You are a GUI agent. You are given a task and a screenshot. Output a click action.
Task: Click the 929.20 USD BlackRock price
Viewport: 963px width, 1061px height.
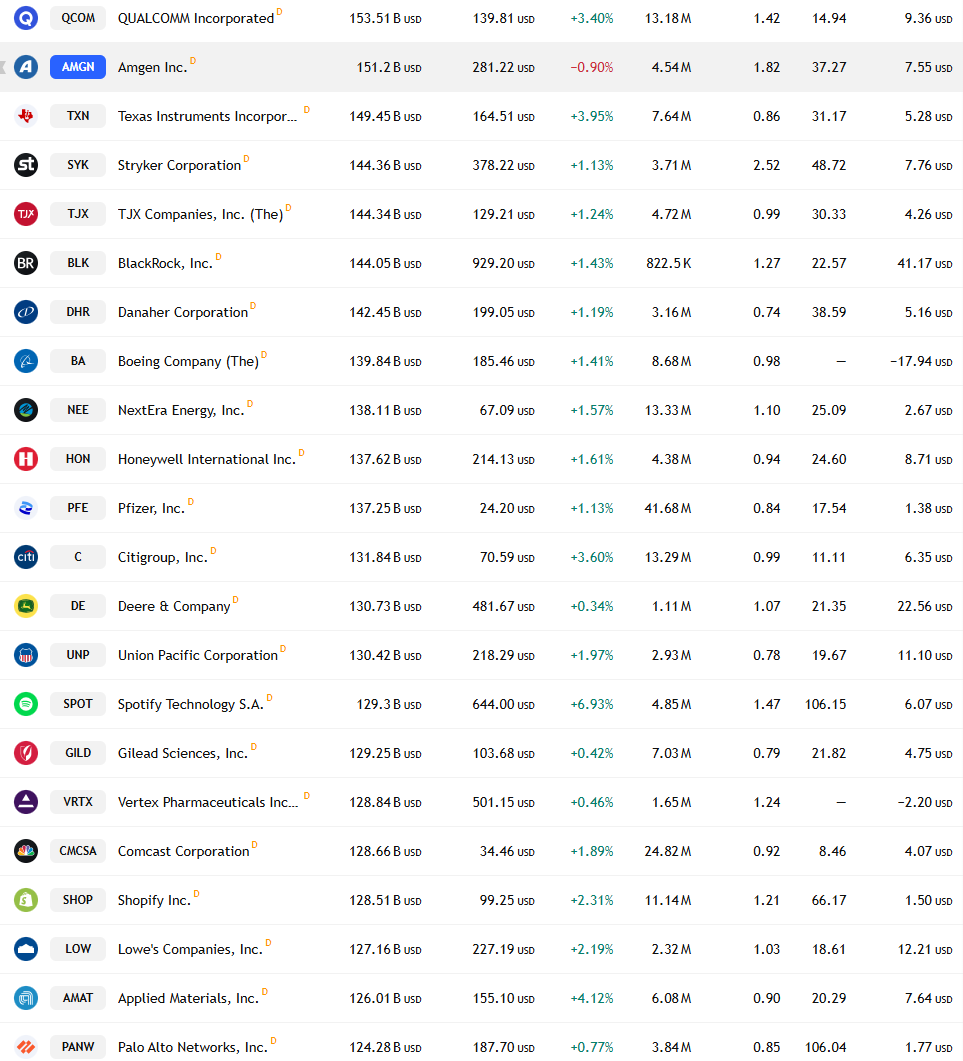coord(503,264)
